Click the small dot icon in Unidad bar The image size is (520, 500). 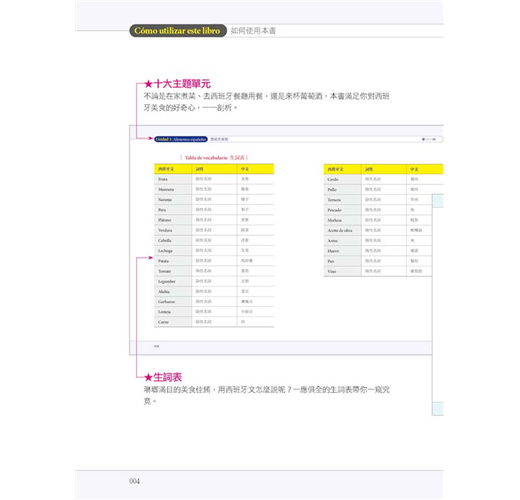click(423, 139)
